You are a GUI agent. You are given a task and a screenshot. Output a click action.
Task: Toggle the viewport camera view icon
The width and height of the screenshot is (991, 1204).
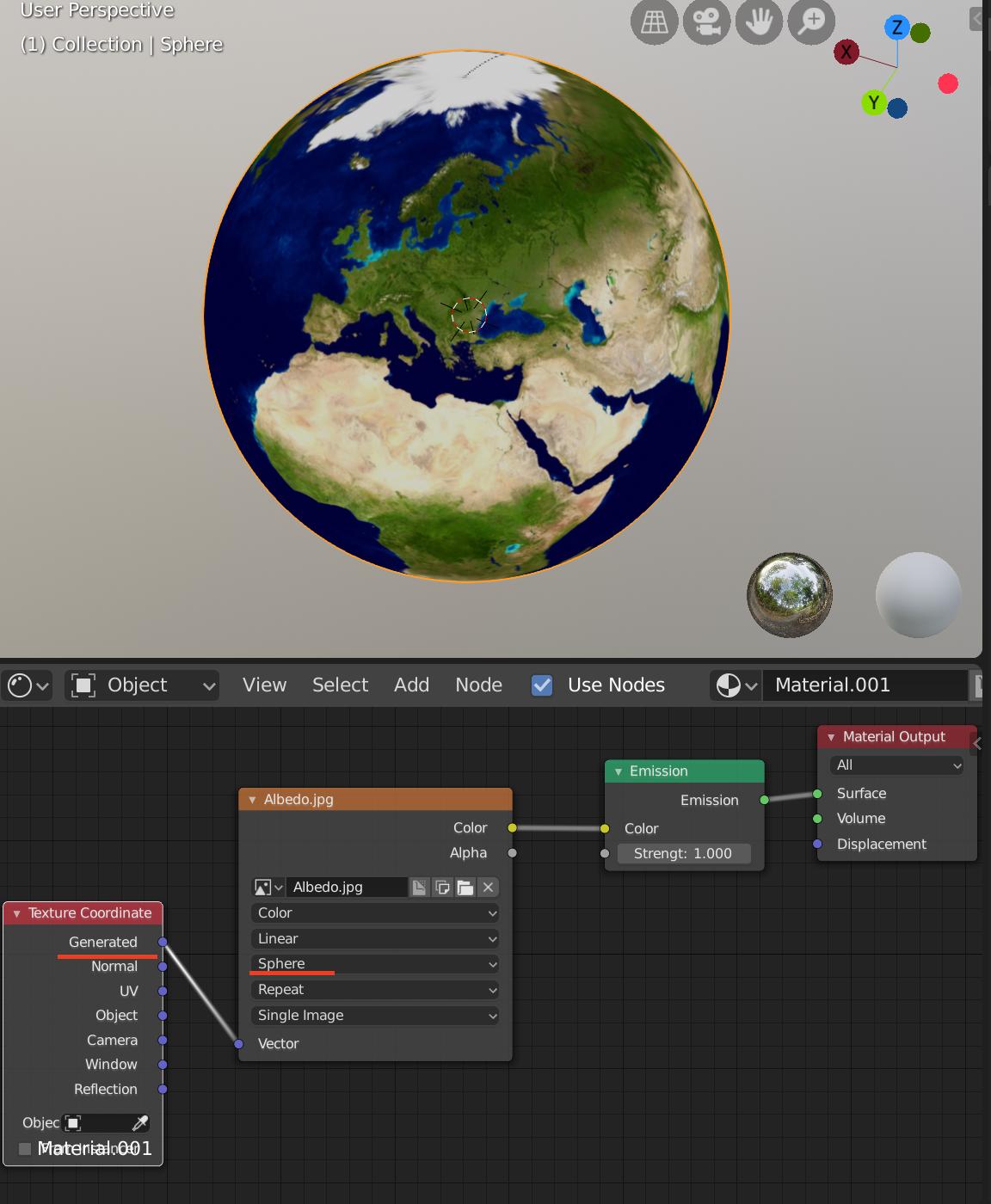click(x=706, y=21)
